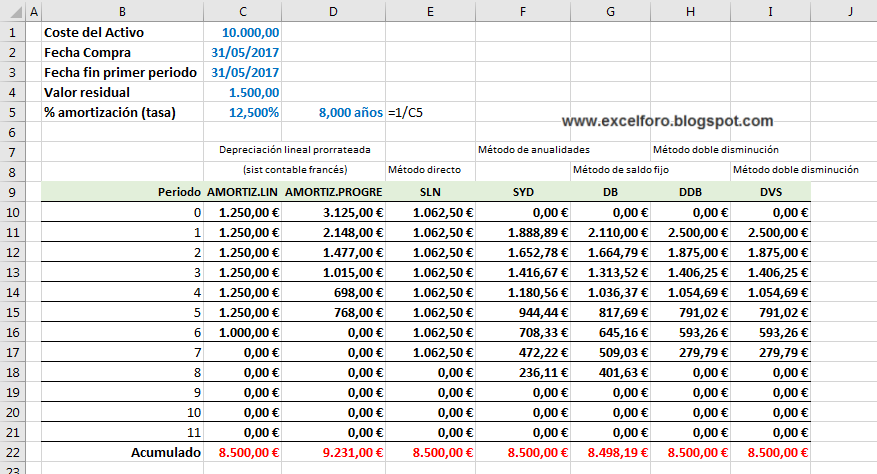Click the AMORTIZ.LIN column heading cell
877x474 pixels.
point(243,193)
